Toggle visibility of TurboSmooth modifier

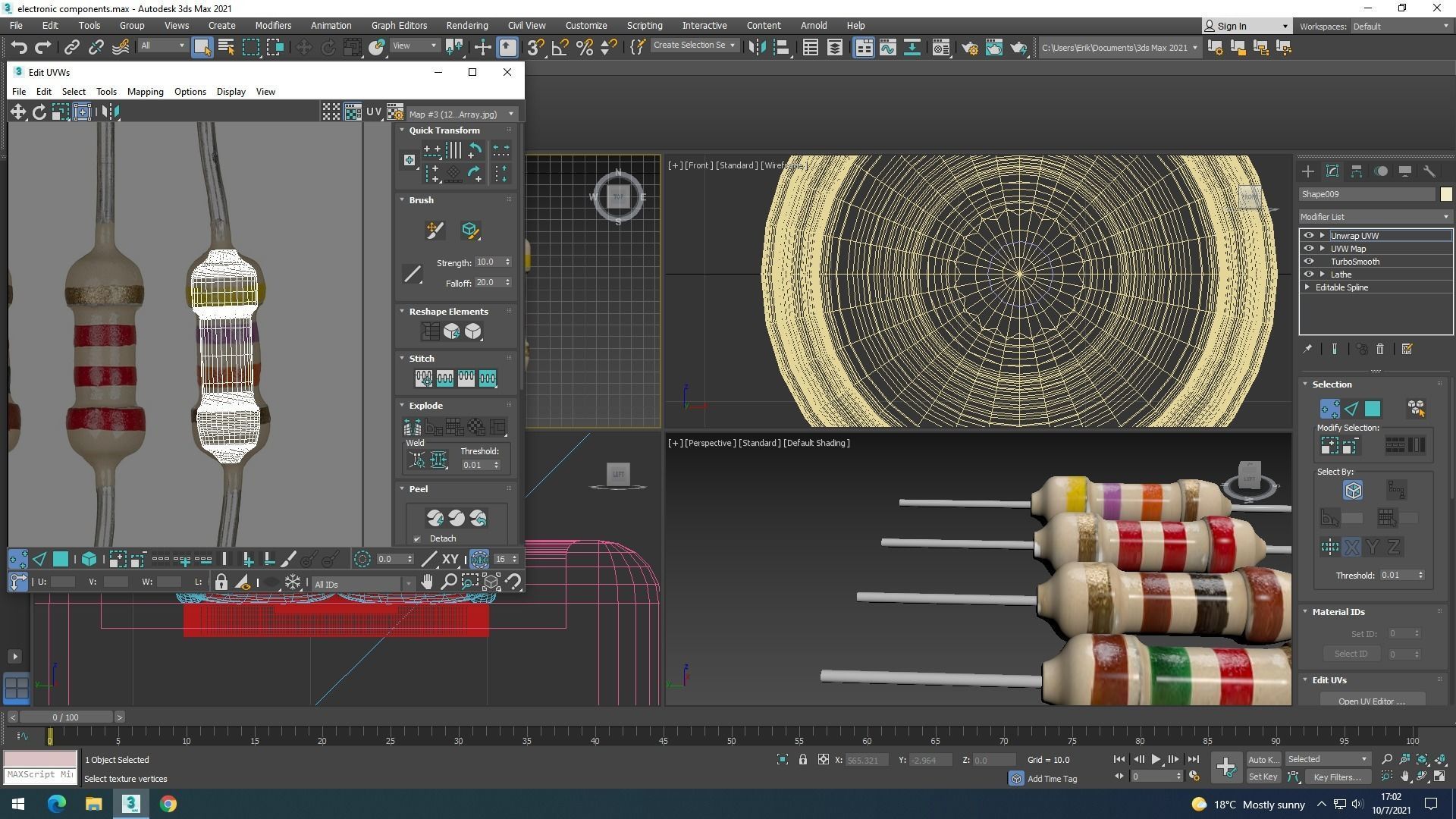coord(1308,262)
